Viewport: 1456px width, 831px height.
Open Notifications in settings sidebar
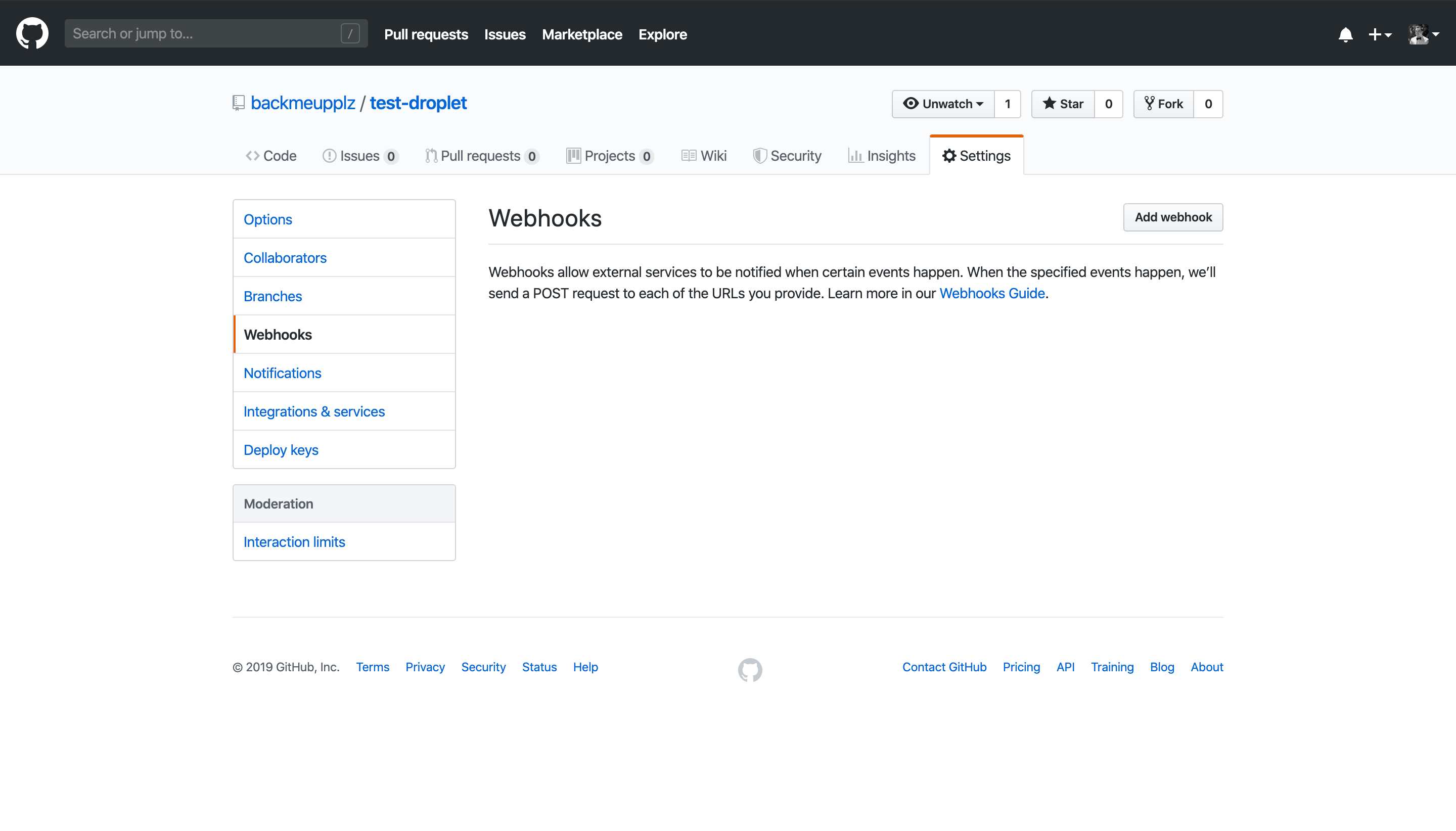[344, 373]
